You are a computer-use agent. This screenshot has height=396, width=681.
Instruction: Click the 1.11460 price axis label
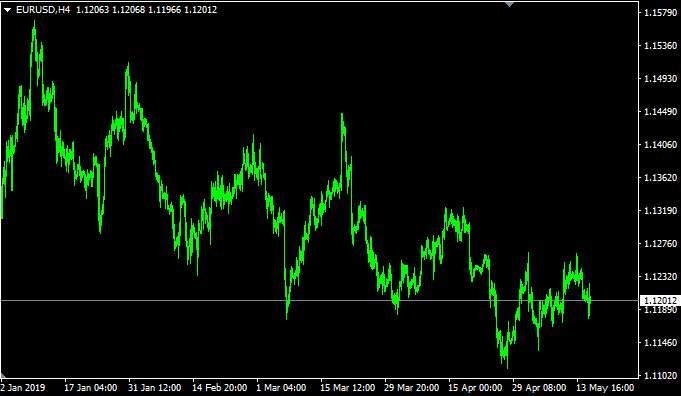tap(661, 343)
